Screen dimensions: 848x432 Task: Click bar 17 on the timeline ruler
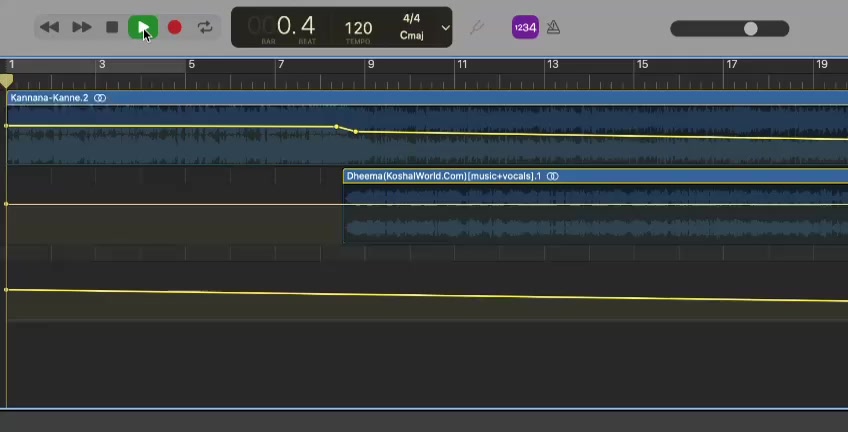click(731, 65)
